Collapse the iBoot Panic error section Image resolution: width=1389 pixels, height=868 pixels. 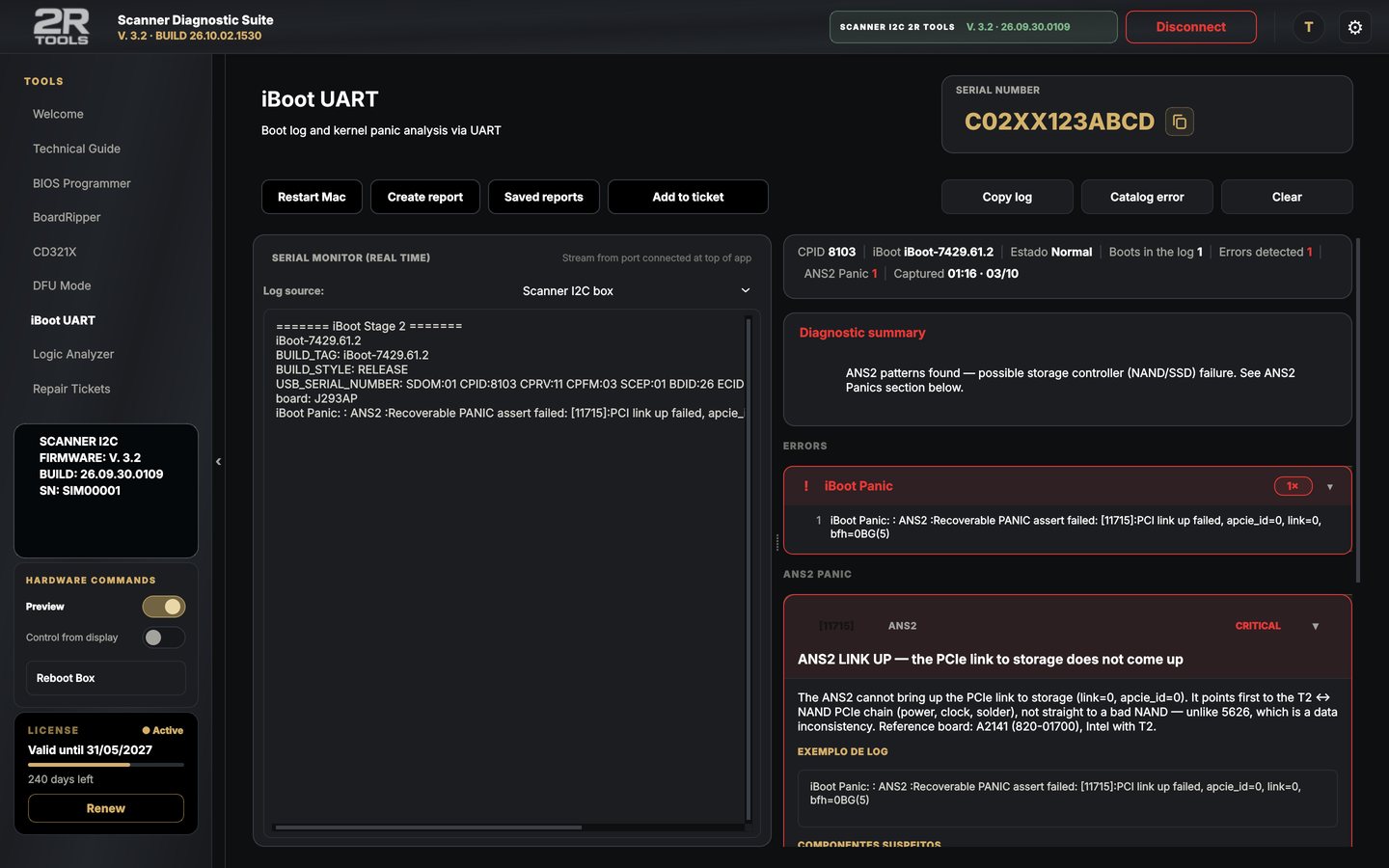click(x=1329, y=487)
